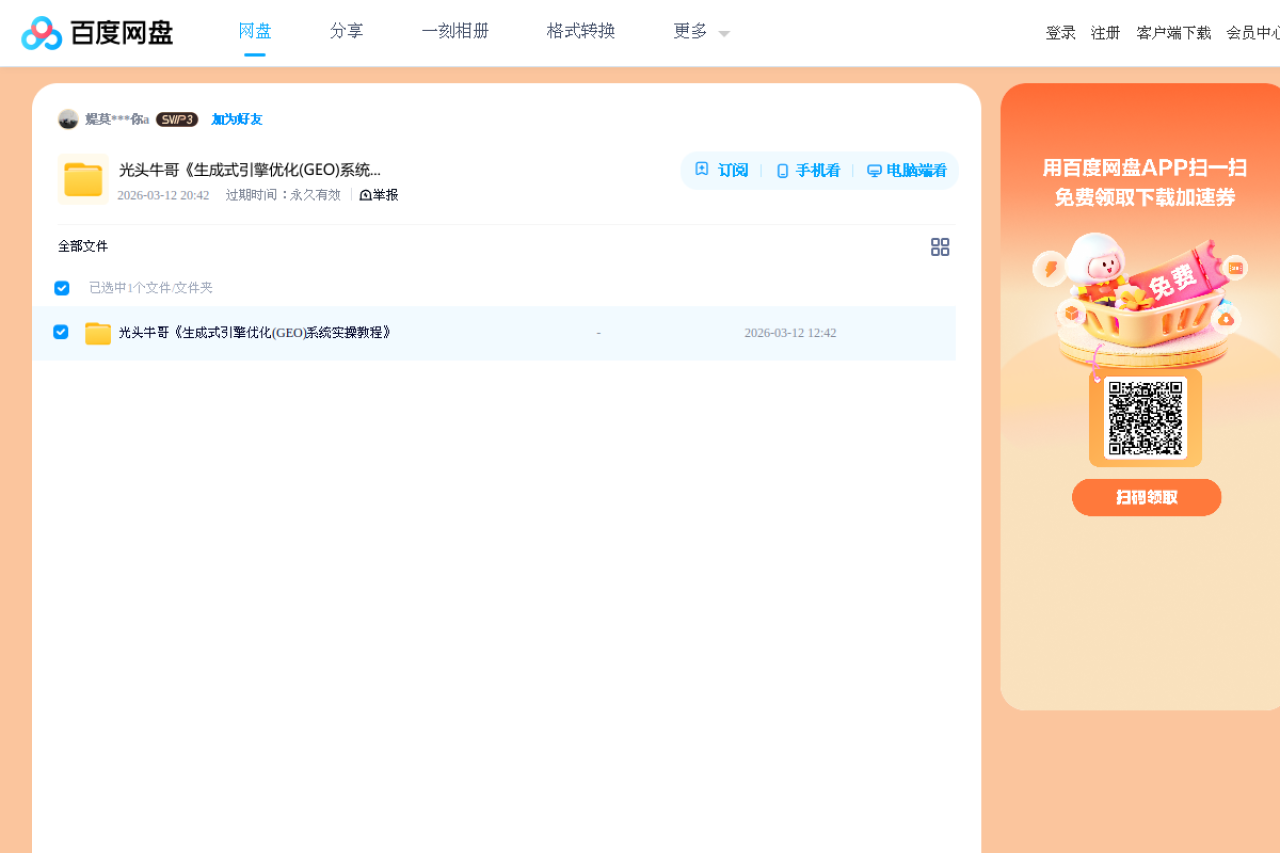Scan QR code image for download coupon
This screenshot has height=853, width=1280.
coord(1145,417)
